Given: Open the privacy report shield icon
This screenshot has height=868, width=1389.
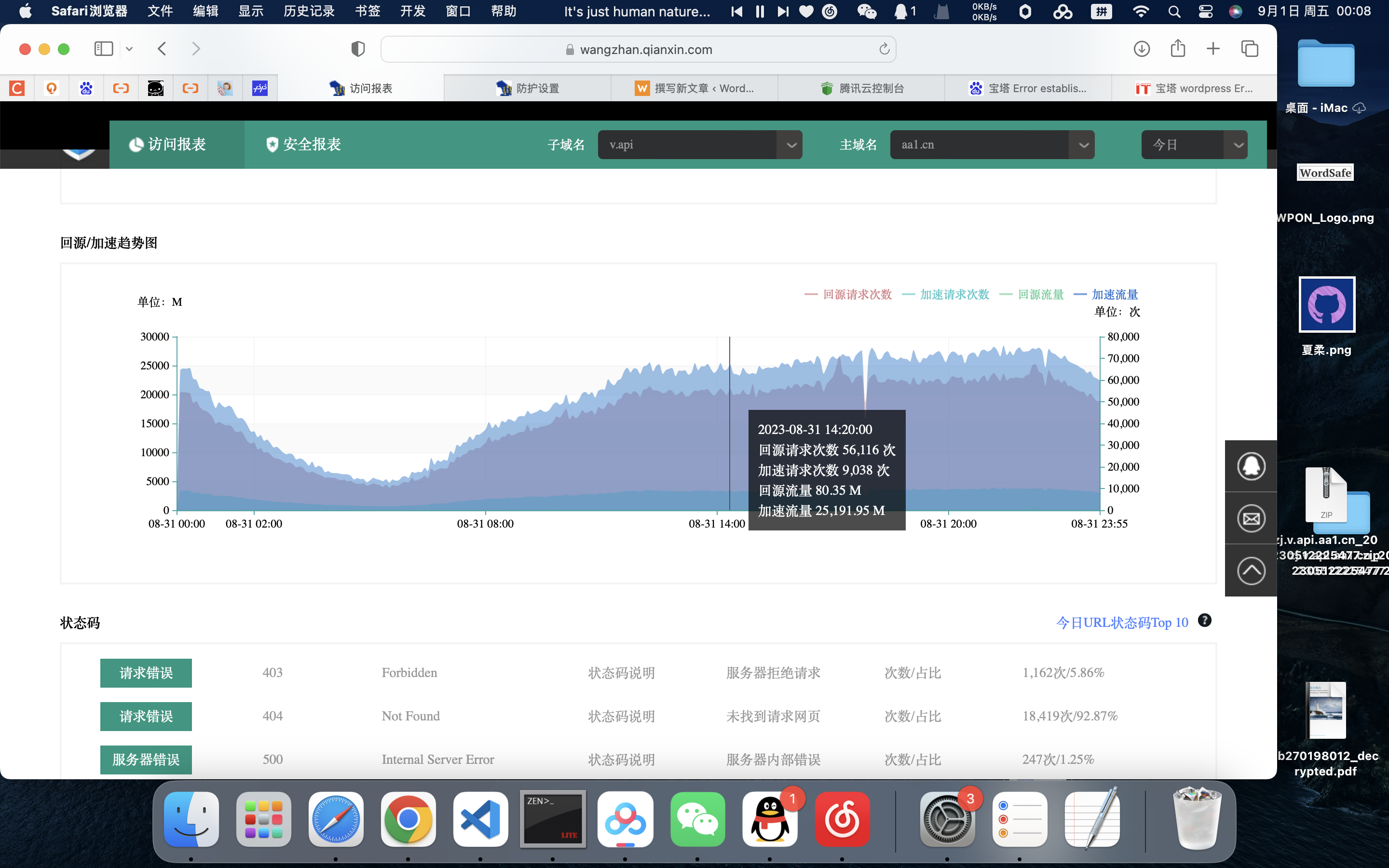Looking at the screenshot, I should pyautogui.click(x=357, y=49).
